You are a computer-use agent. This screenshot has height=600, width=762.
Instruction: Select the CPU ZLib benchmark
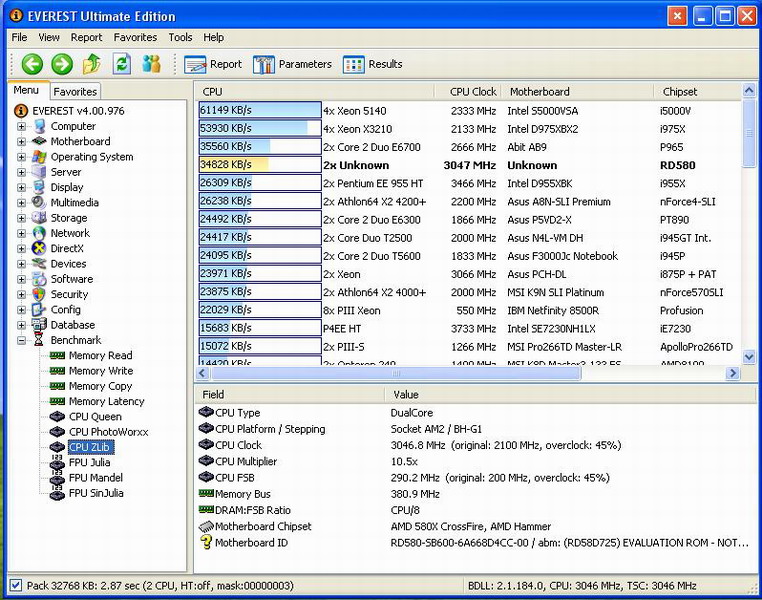point(90,447)
